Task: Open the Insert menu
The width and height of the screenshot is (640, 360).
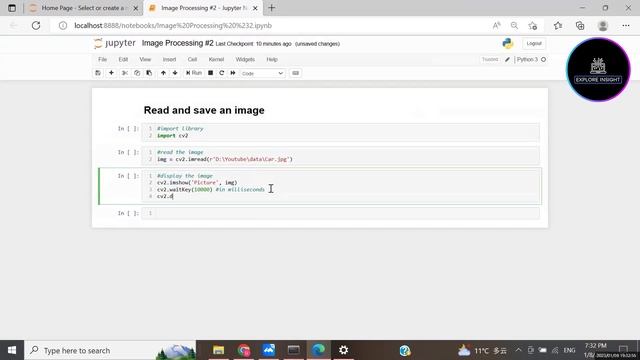Action: pyautogui.click(x=169, y=60)
